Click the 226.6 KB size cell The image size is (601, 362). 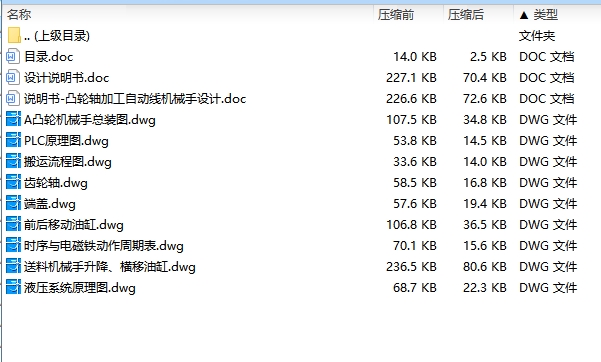click(411, 99)
